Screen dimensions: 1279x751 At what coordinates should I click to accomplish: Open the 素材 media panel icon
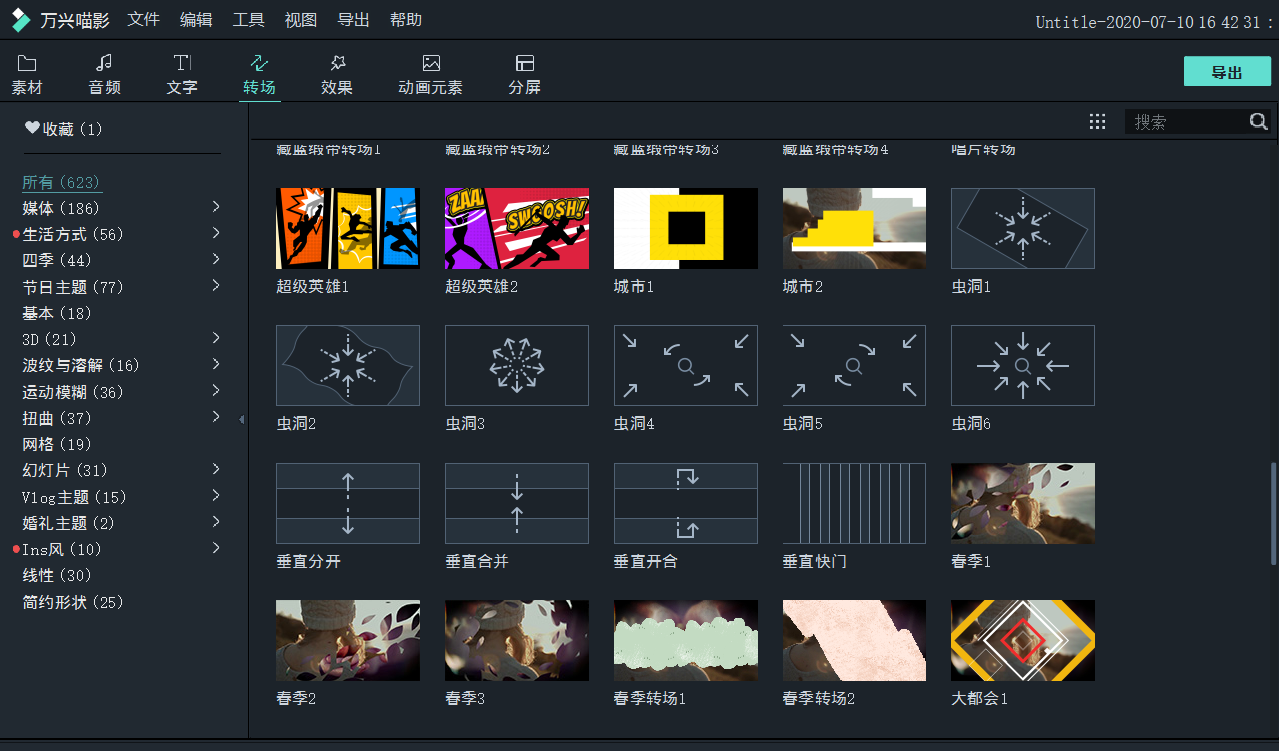27,64
